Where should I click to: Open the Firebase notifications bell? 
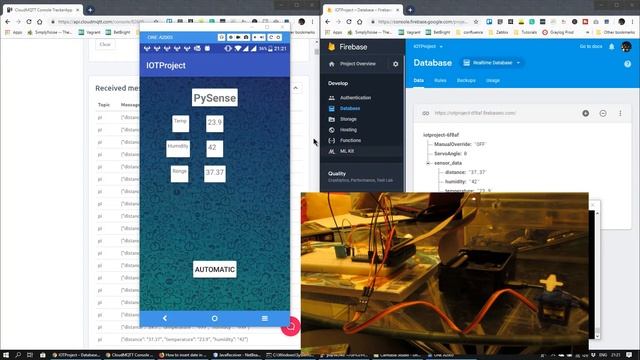pos(611,47)
